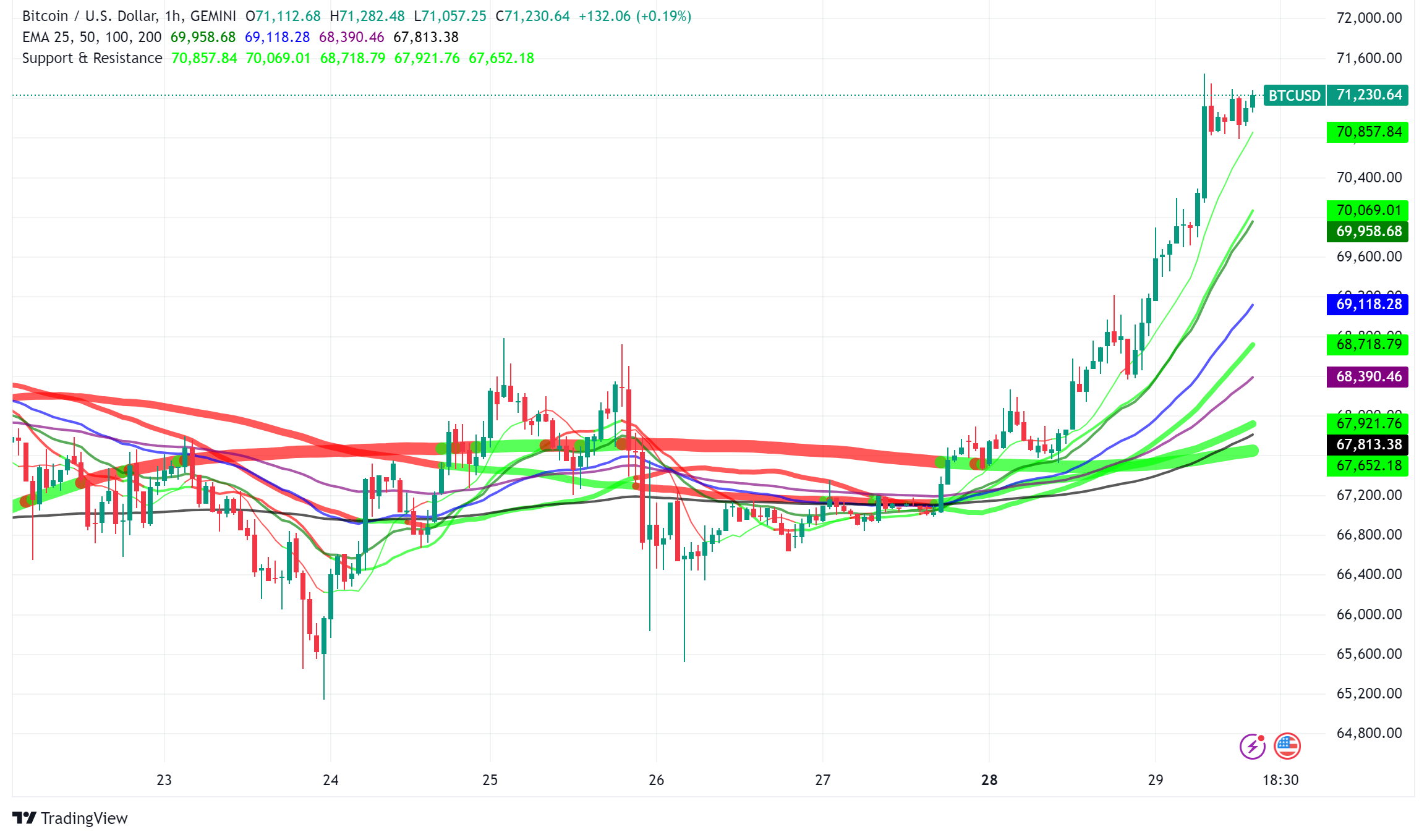The height and width of the screenshot is (840, 1427).
Task: Click the purple lightning bolt event icon
Action: (x=1252, y=746)
